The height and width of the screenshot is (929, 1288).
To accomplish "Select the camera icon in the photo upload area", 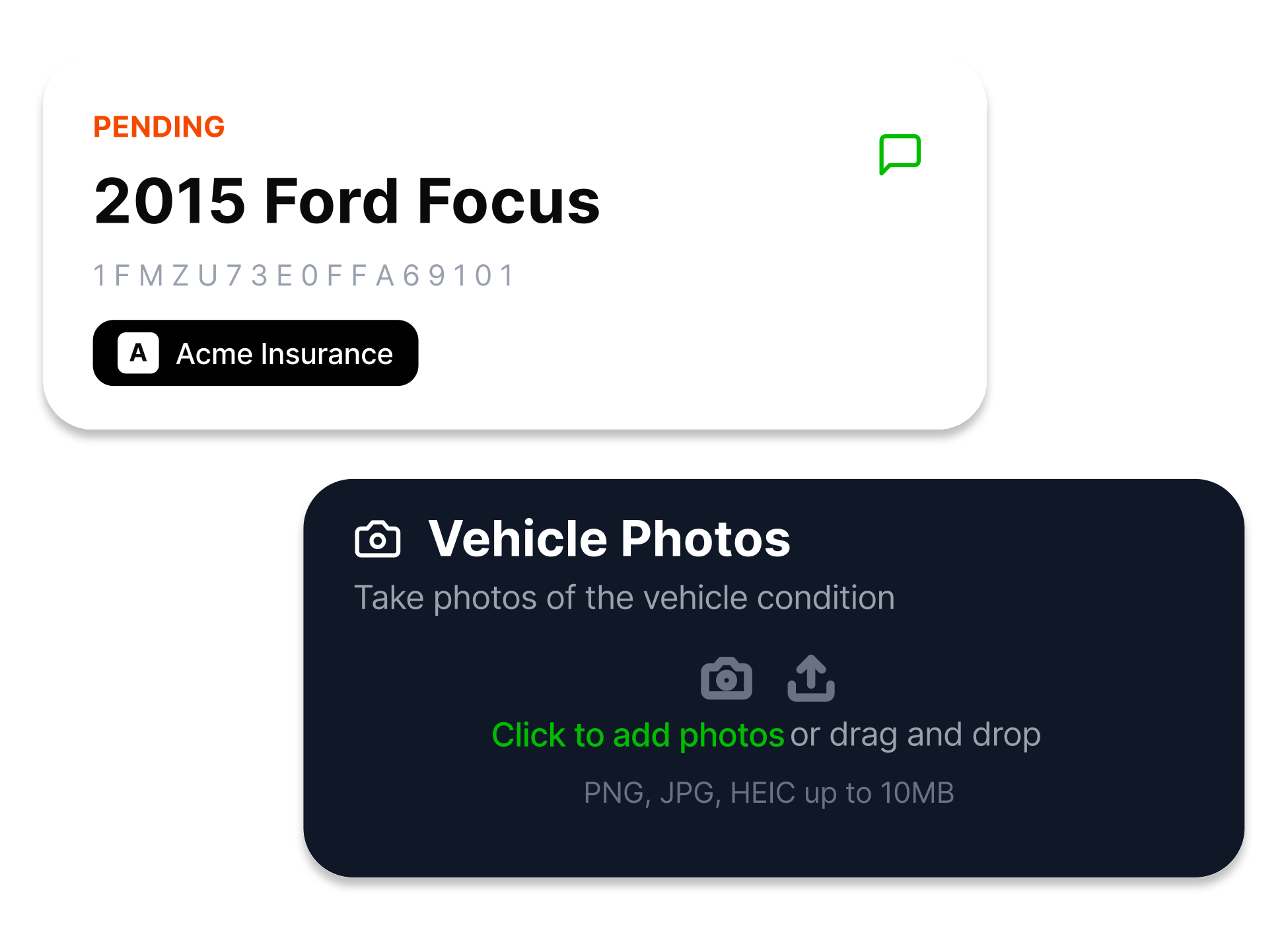I will [x=727, y=678].
